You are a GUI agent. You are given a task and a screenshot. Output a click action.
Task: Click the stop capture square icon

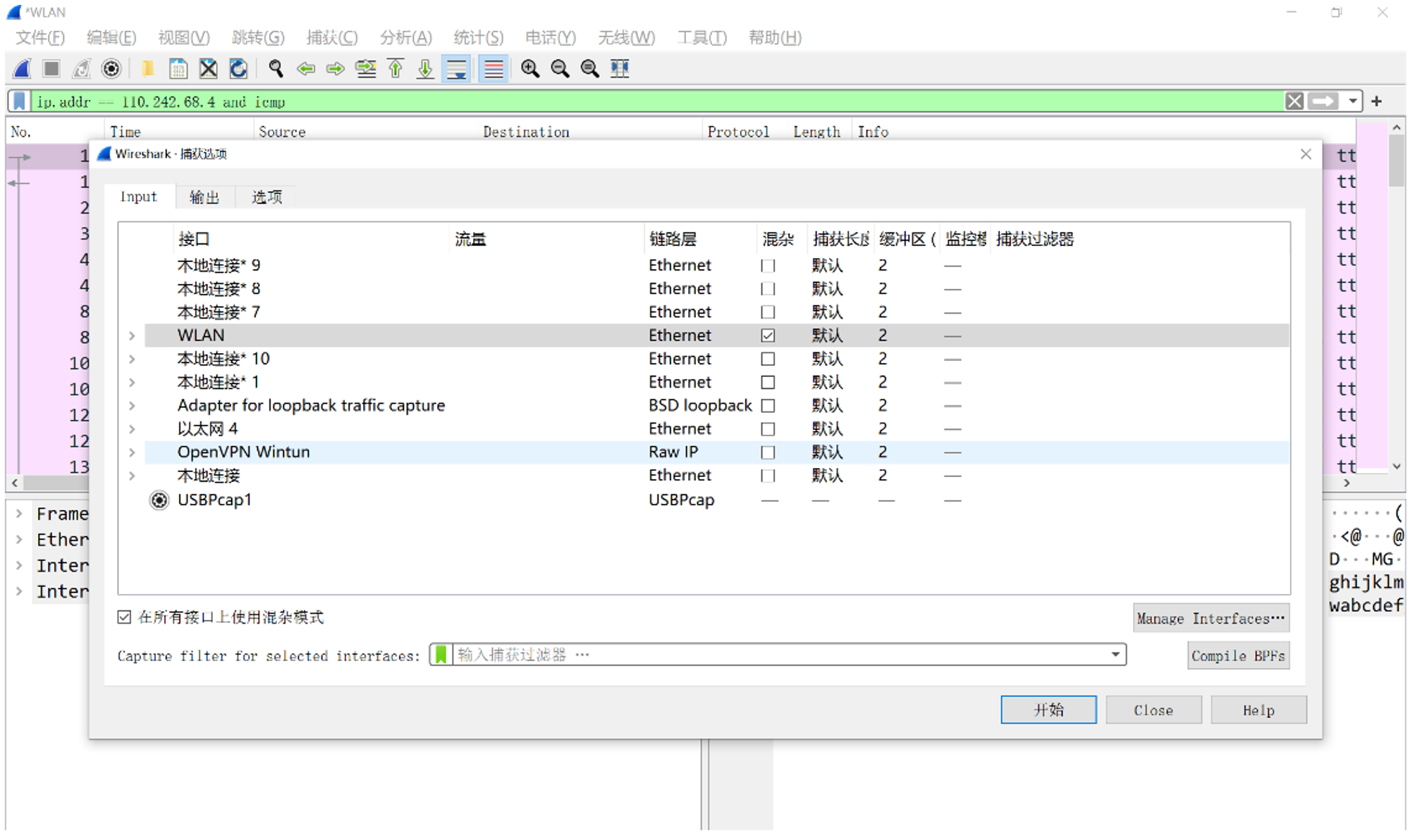pos(51,68)
